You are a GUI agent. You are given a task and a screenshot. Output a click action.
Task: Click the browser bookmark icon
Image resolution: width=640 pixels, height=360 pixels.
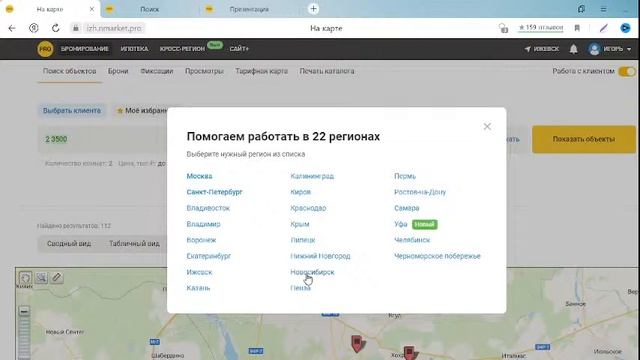coord(577,28)
